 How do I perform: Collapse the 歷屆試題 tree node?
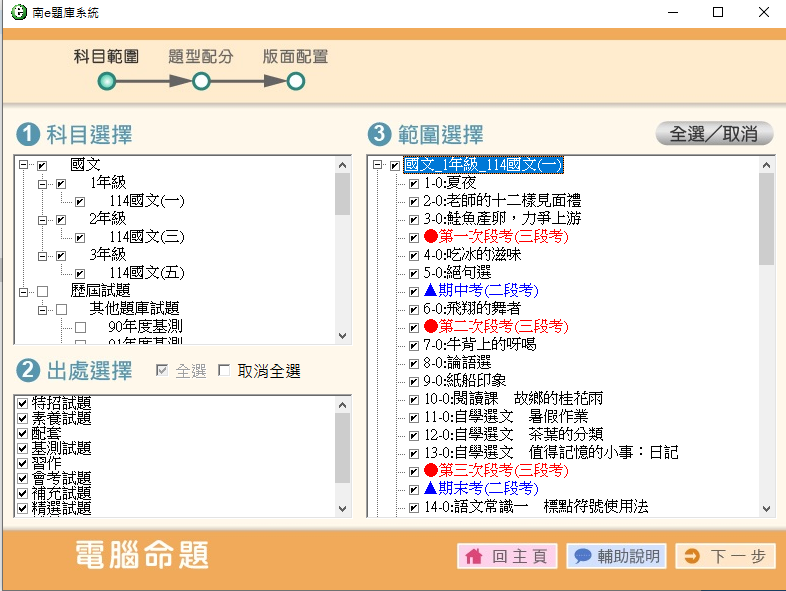(x=23, y=291)
